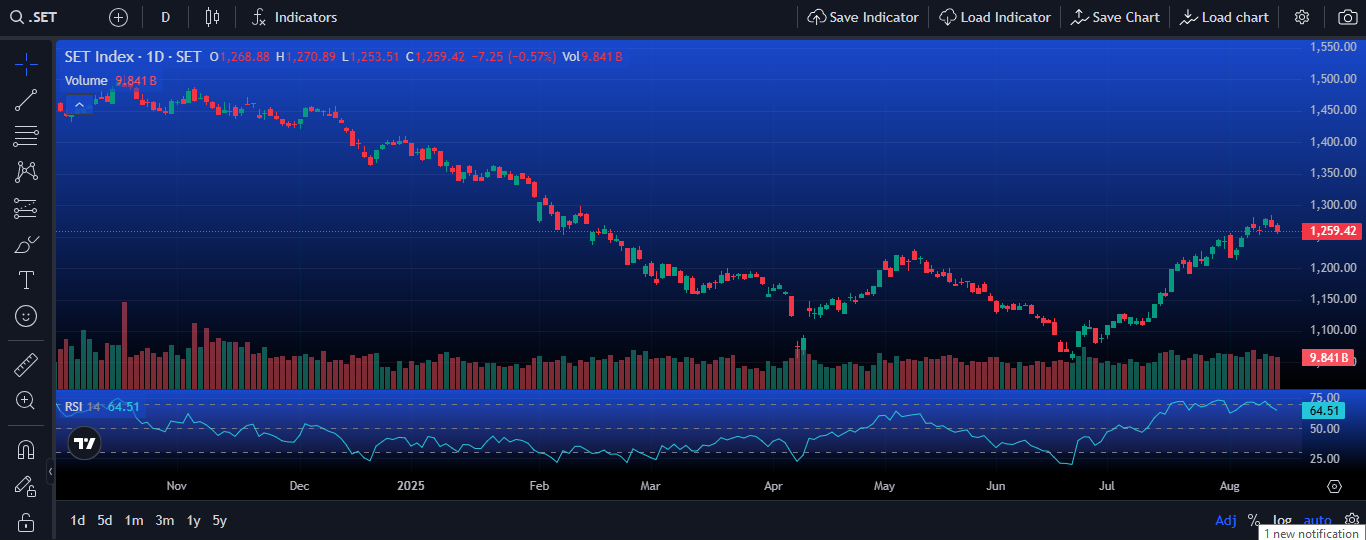Open the bottom-right chart settings gear
The width and height of the screenshot is (1366, 540).
1352,519
